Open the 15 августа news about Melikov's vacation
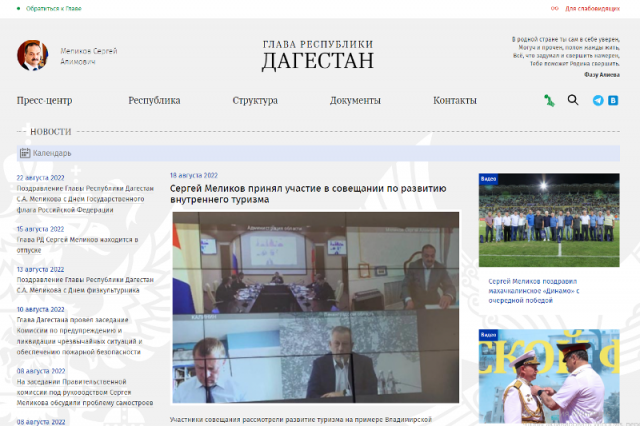This screenshot has height=426, width=640. pyautogui.click(x=77, y=245)
